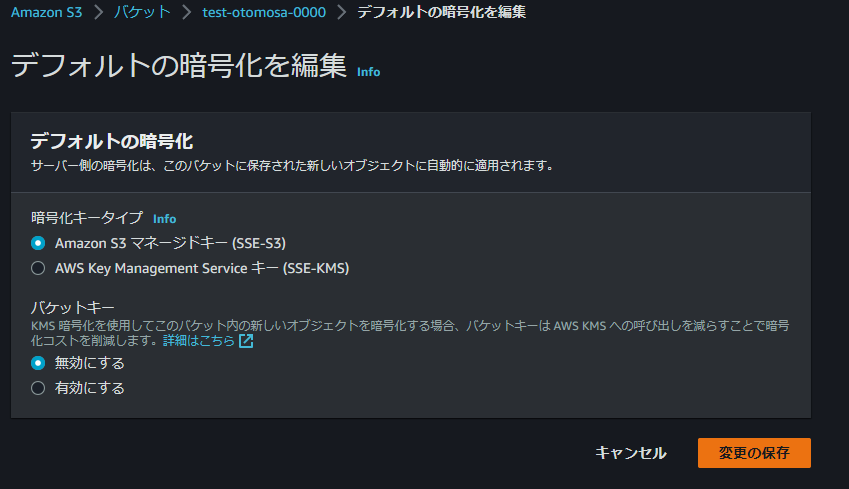
Task: Follow the 詳細はこちら link
Action: [x=199, y=341]
